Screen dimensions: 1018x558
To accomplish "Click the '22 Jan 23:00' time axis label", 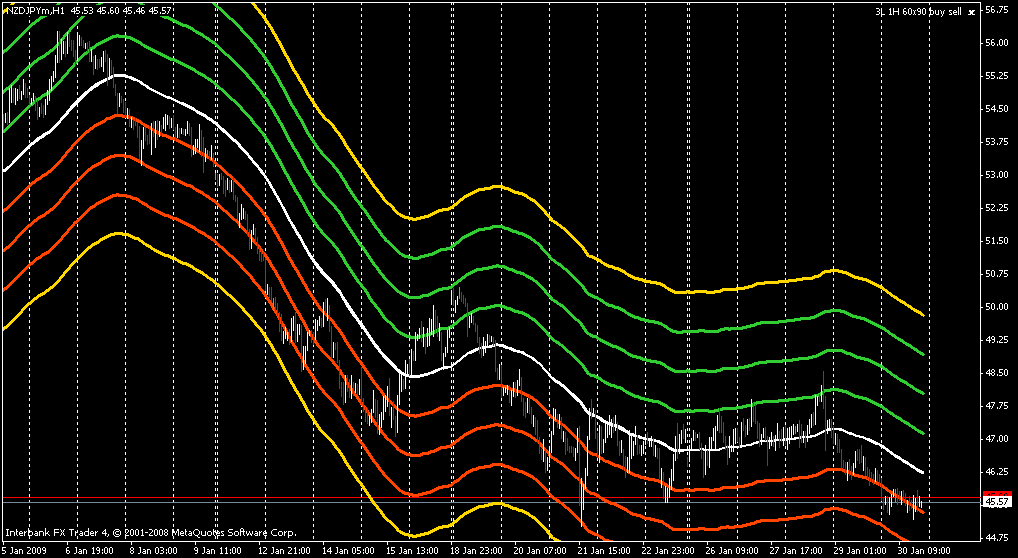I will point(669,550).
